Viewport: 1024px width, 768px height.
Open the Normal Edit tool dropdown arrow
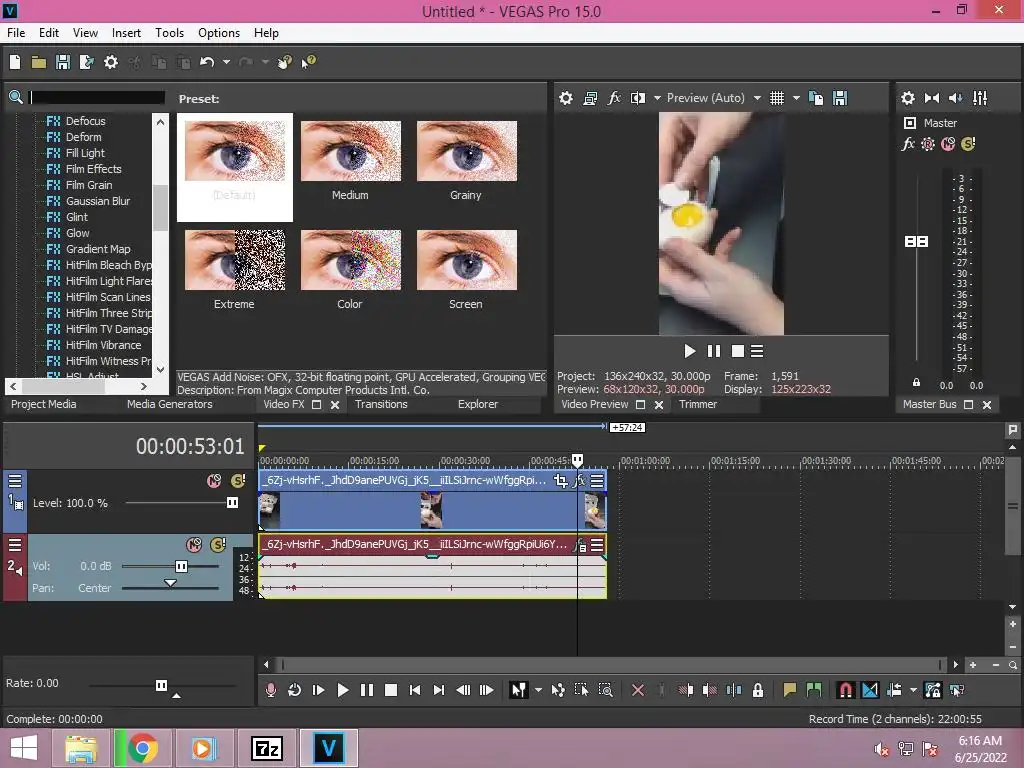(x=538, y=690)
